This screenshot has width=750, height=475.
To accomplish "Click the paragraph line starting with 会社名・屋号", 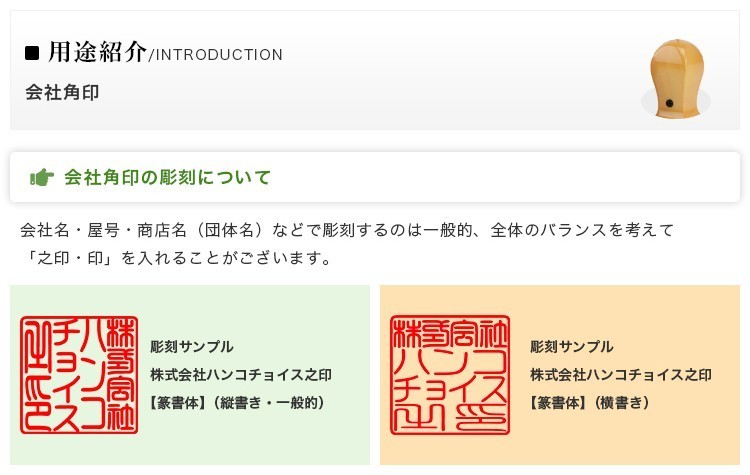I will point(346,230).
